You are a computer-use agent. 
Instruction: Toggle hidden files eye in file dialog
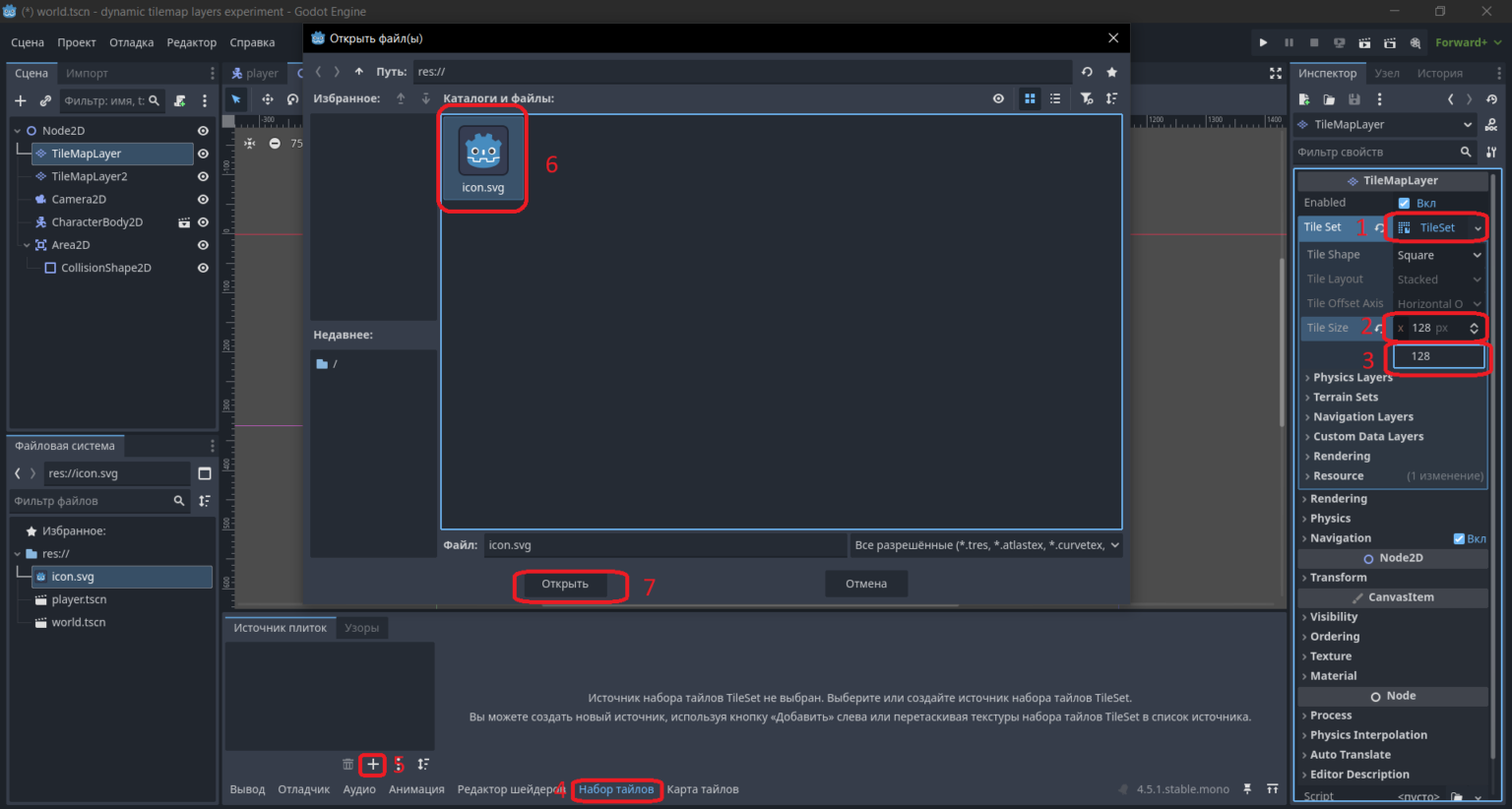(998, 98)
